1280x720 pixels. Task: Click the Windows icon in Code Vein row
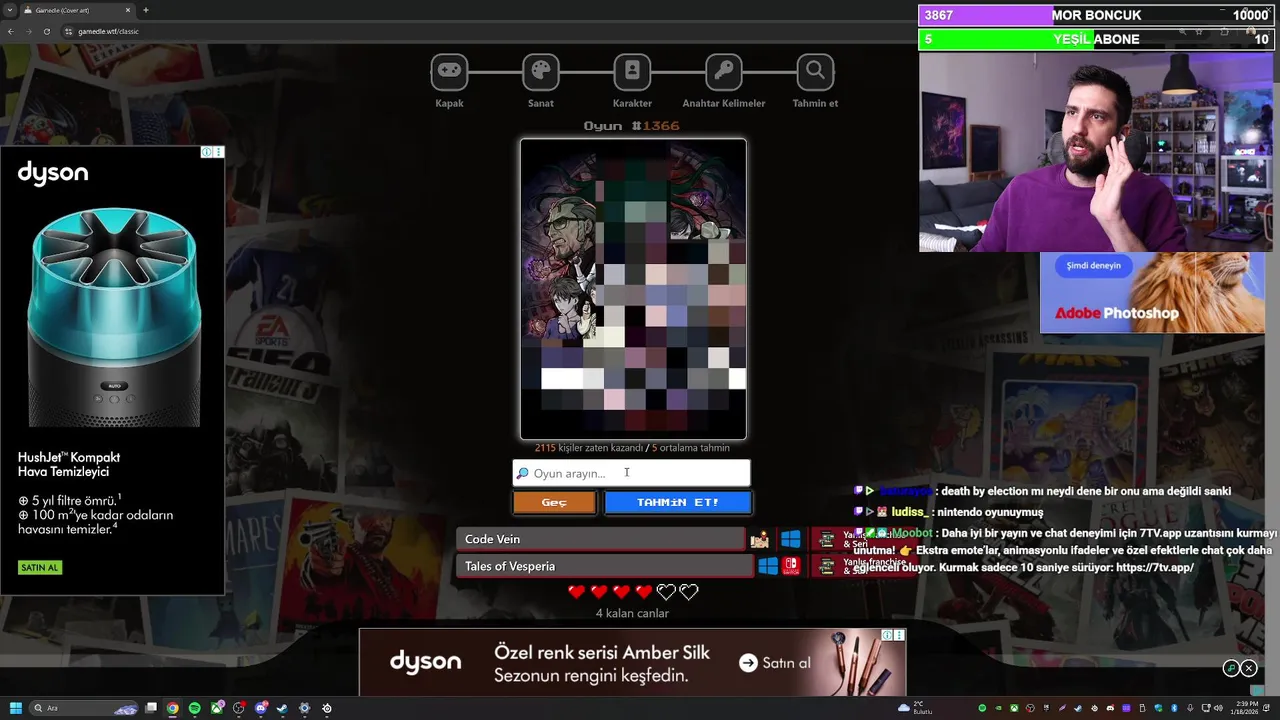(791, 539)
